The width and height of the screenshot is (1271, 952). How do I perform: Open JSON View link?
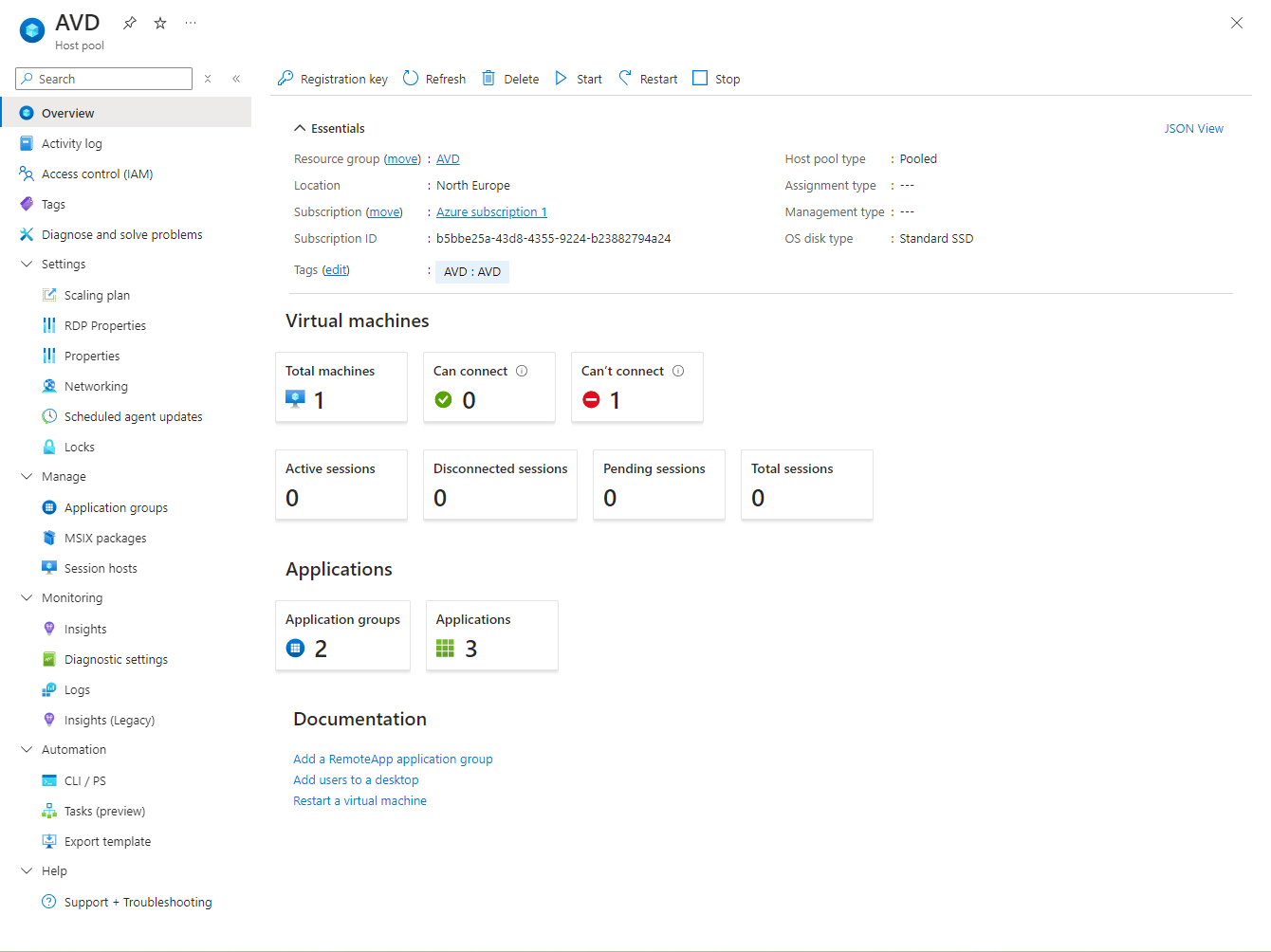click(x=1193, y=128)
